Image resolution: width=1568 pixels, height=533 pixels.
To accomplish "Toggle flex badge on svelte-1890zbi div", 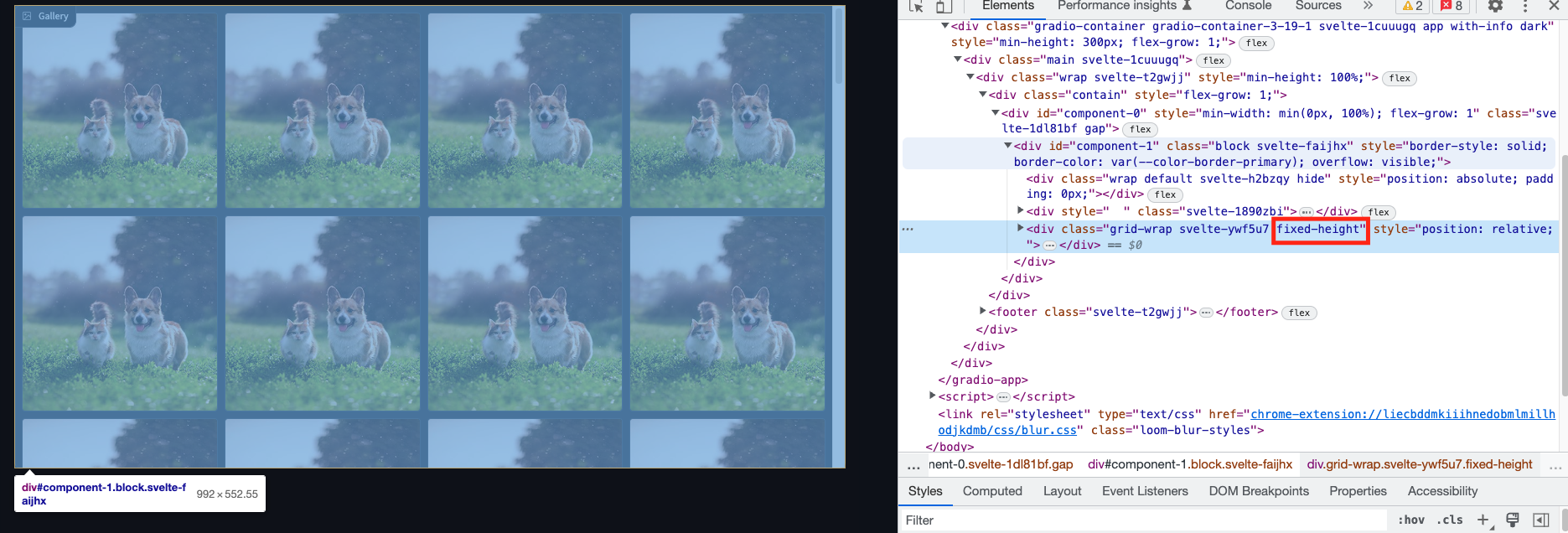I will pos(1379,212).
